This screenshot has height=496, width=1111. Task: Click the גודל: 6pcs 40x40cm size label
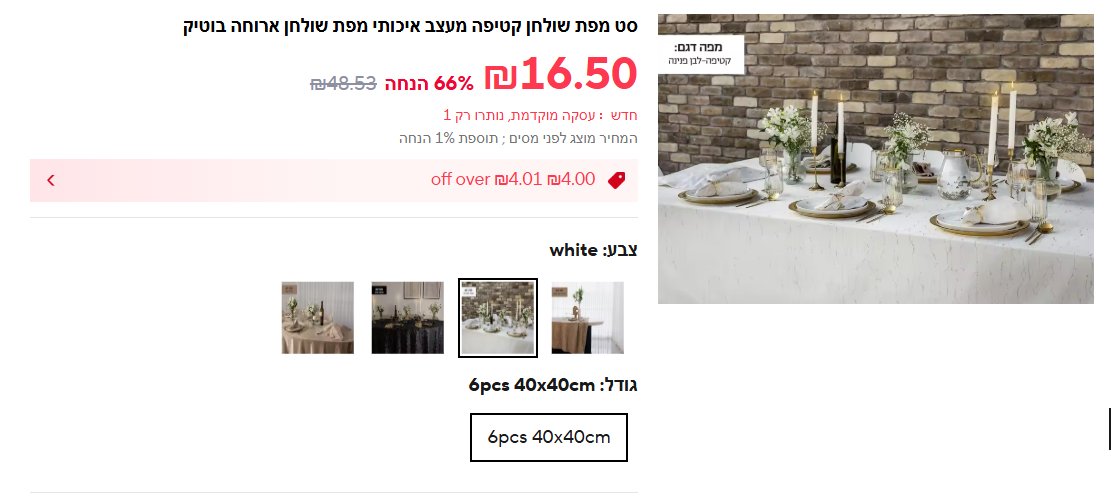553,385
